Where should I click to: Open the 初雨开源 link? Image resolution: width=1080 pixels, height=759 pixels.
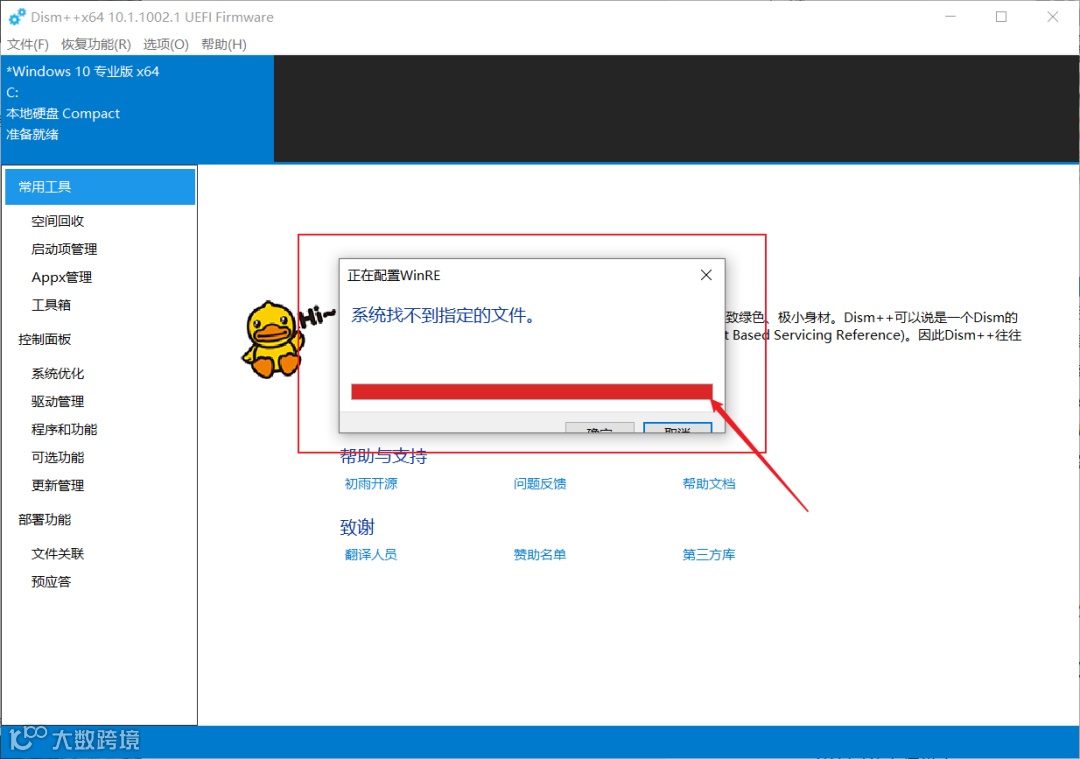[x=371, y=484]
